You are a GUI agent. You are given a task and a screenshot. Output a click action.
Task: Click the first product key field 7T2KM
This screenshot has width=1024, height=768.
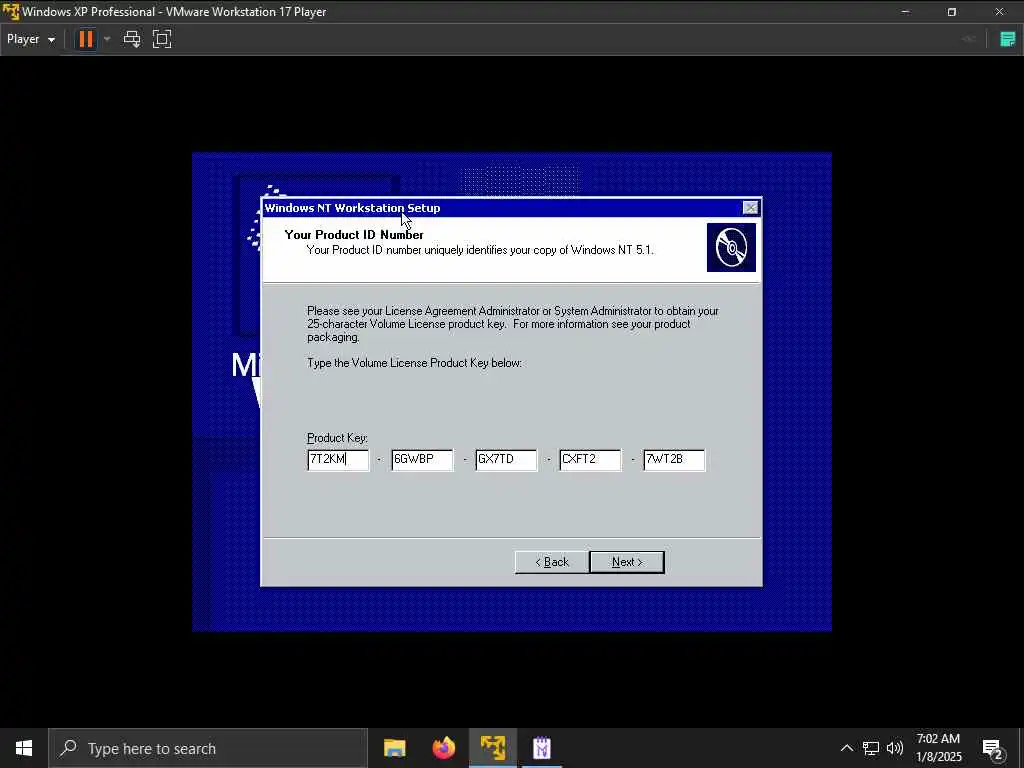point(338,460)
